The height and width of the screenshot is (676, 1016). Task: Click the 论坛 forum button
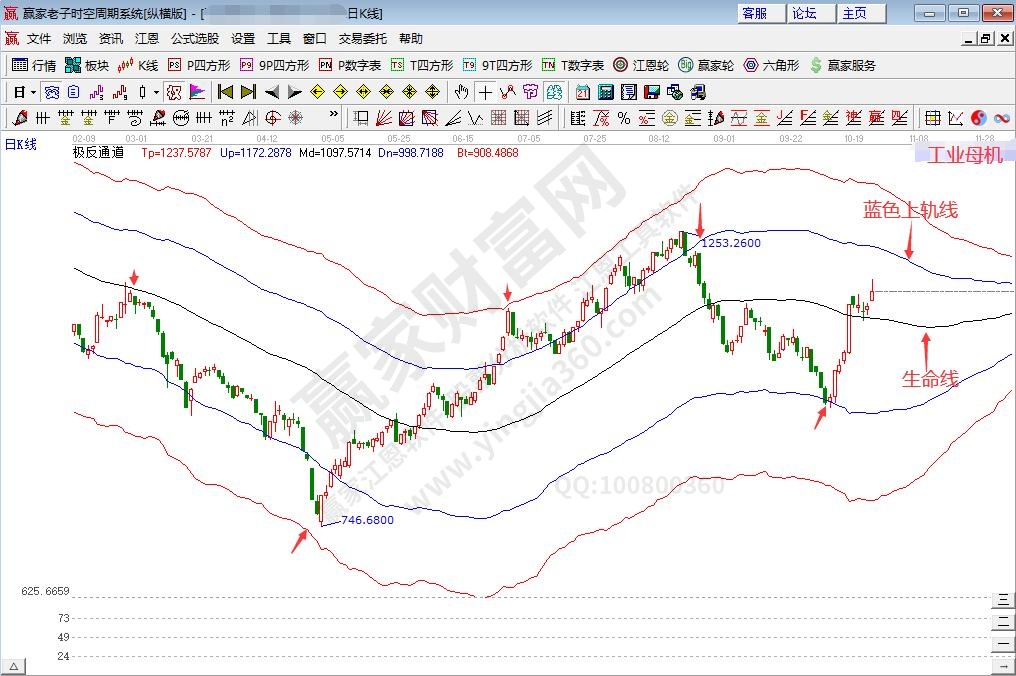tap(804, 13)
